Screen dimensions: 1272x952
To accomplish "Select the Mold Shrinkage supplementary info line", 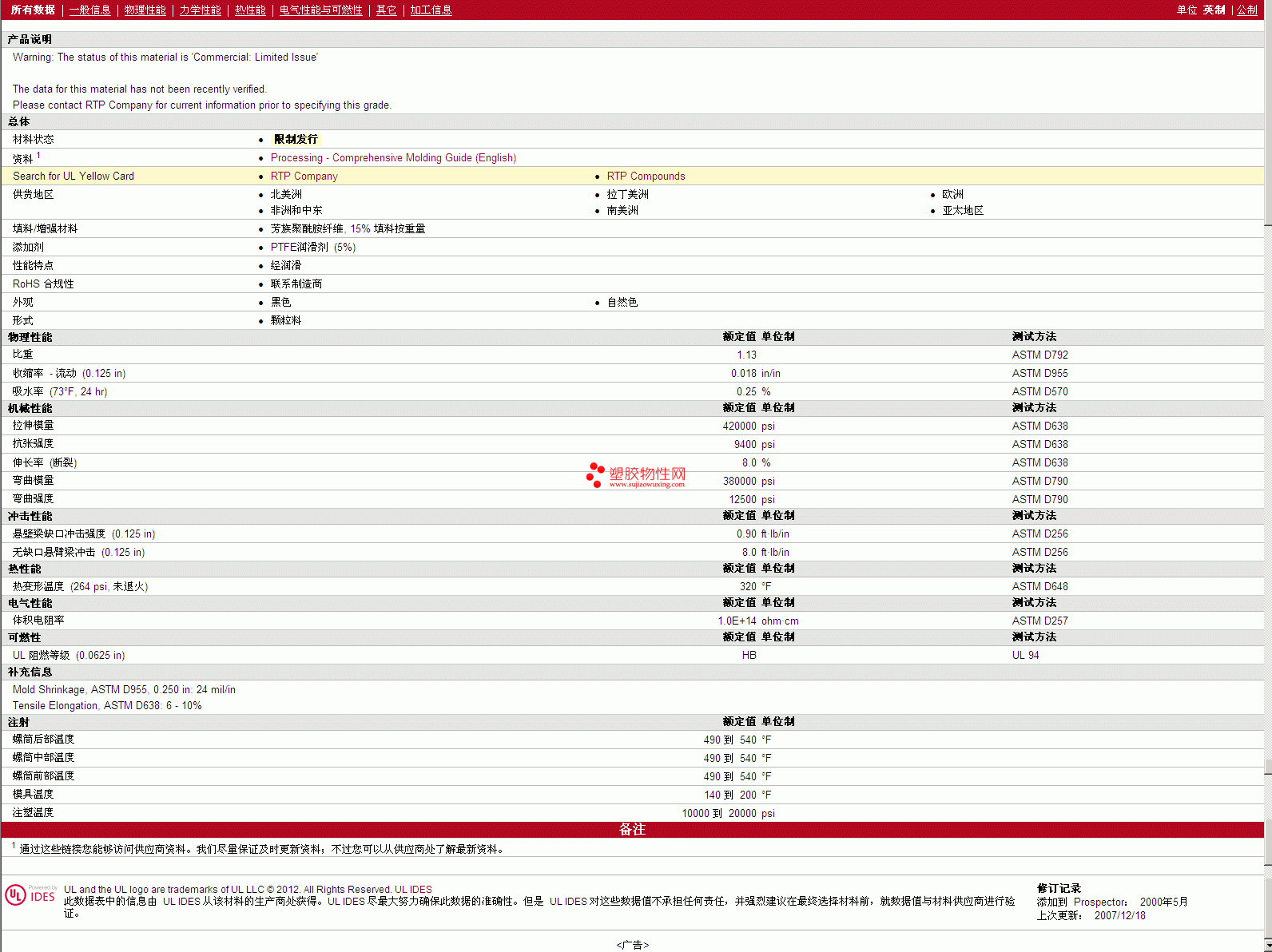I will click(x=124, y=690).
